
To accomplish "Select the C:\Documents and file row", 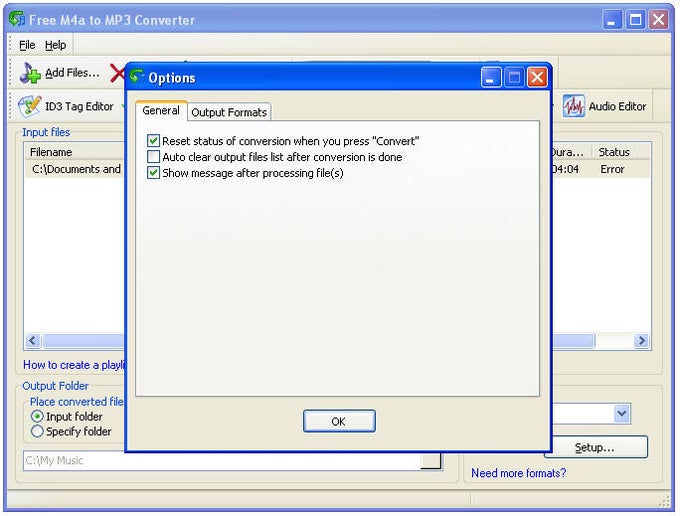I will [x=76, y=169].
